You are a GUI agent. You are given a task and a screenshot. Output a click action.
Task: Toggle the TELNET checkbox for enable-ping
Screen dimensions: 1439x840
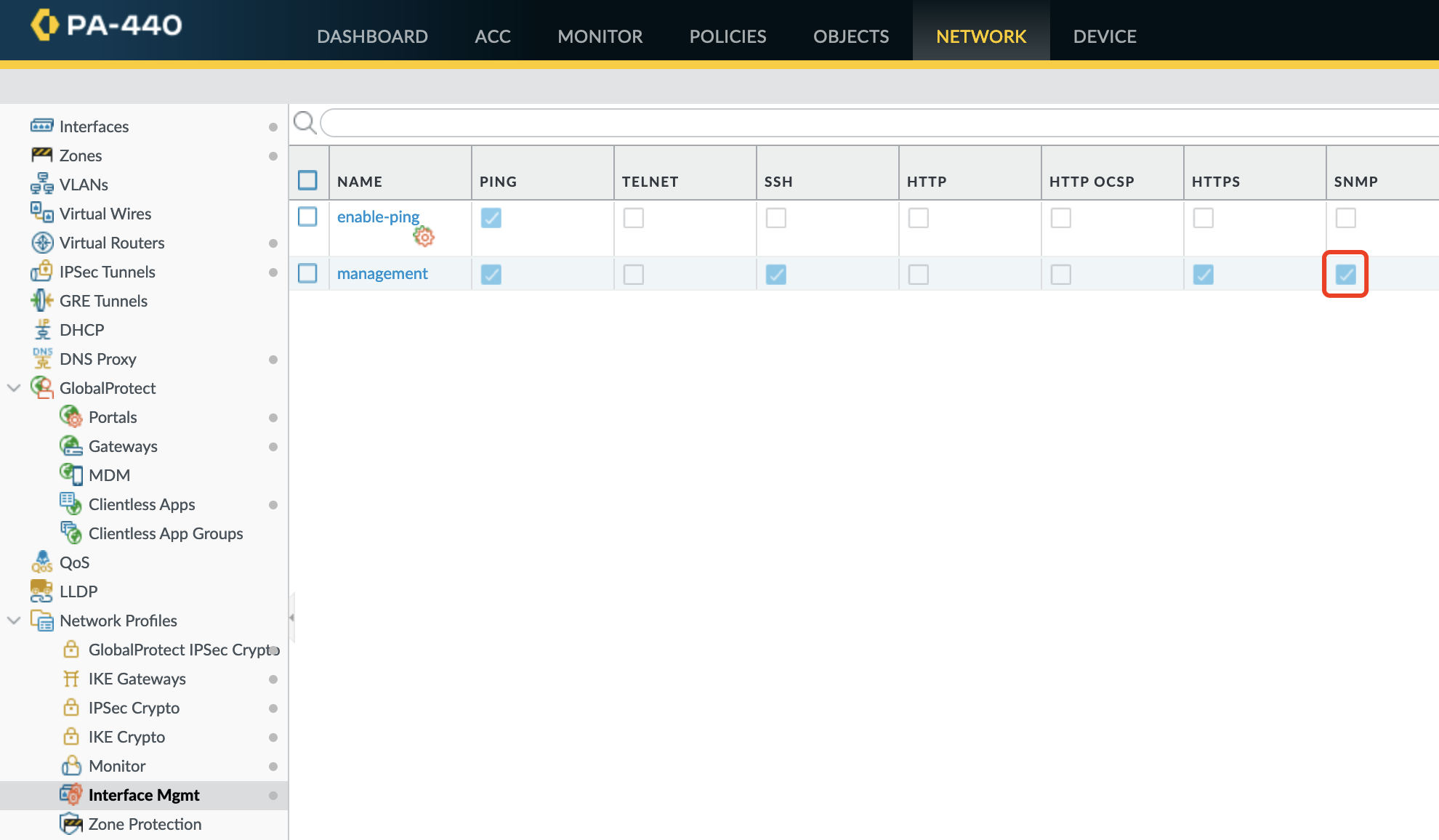click(x=634, y=217)
